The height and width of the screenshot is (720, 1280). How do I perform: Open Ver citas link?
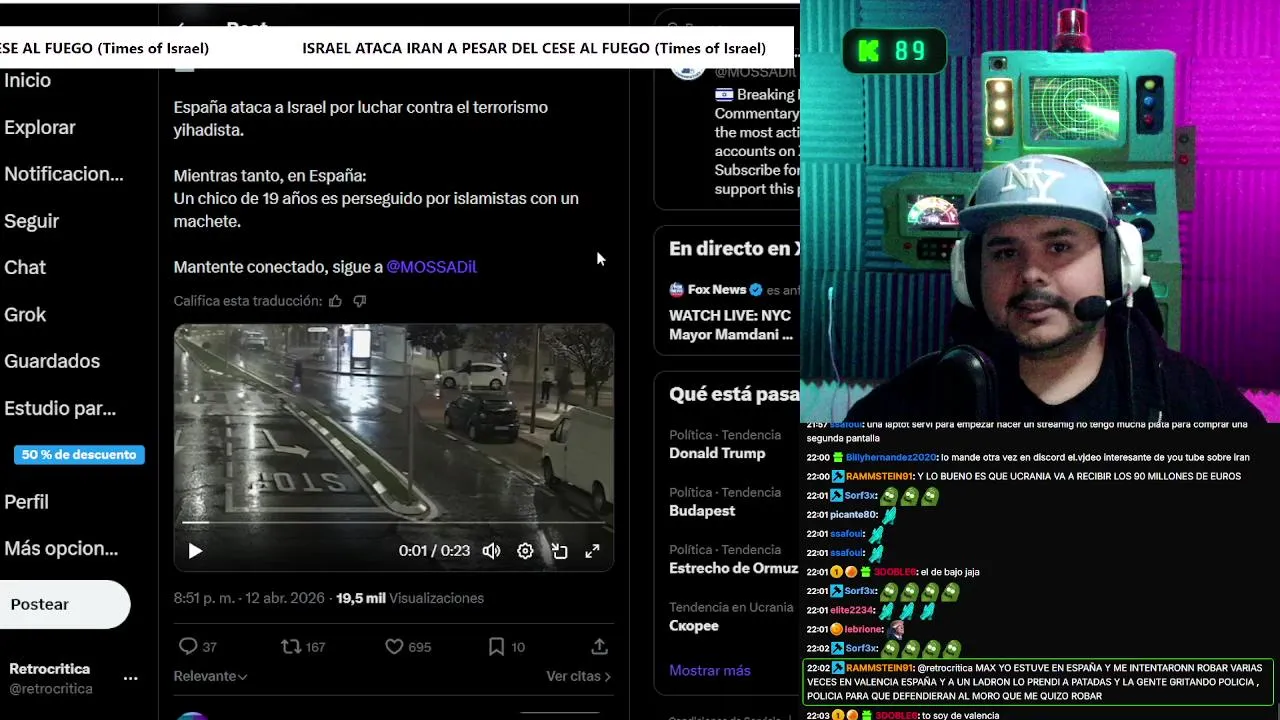tap(578, 676)
